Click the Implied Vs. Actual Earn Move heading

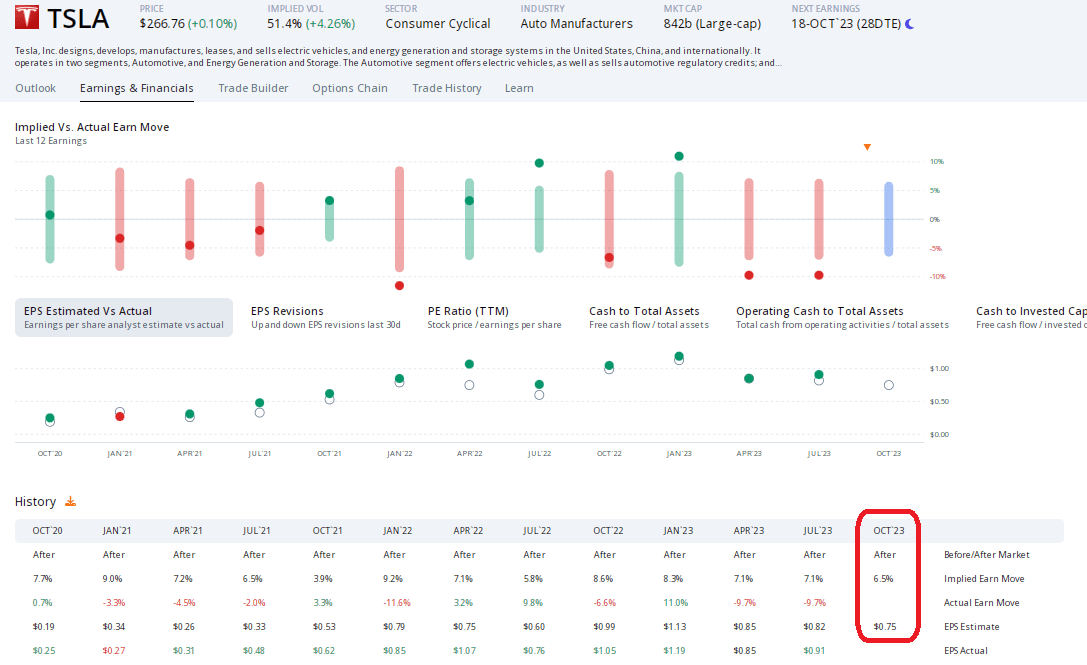point(92,127)
